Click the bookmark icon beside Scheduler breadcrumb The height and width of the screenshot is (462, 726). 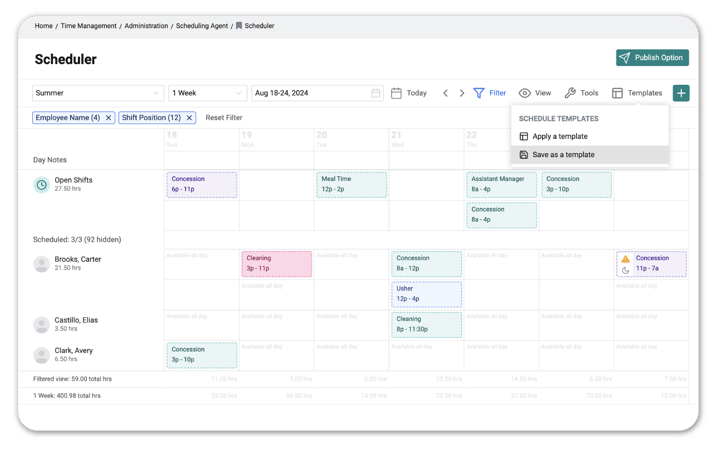pos(239,26)
